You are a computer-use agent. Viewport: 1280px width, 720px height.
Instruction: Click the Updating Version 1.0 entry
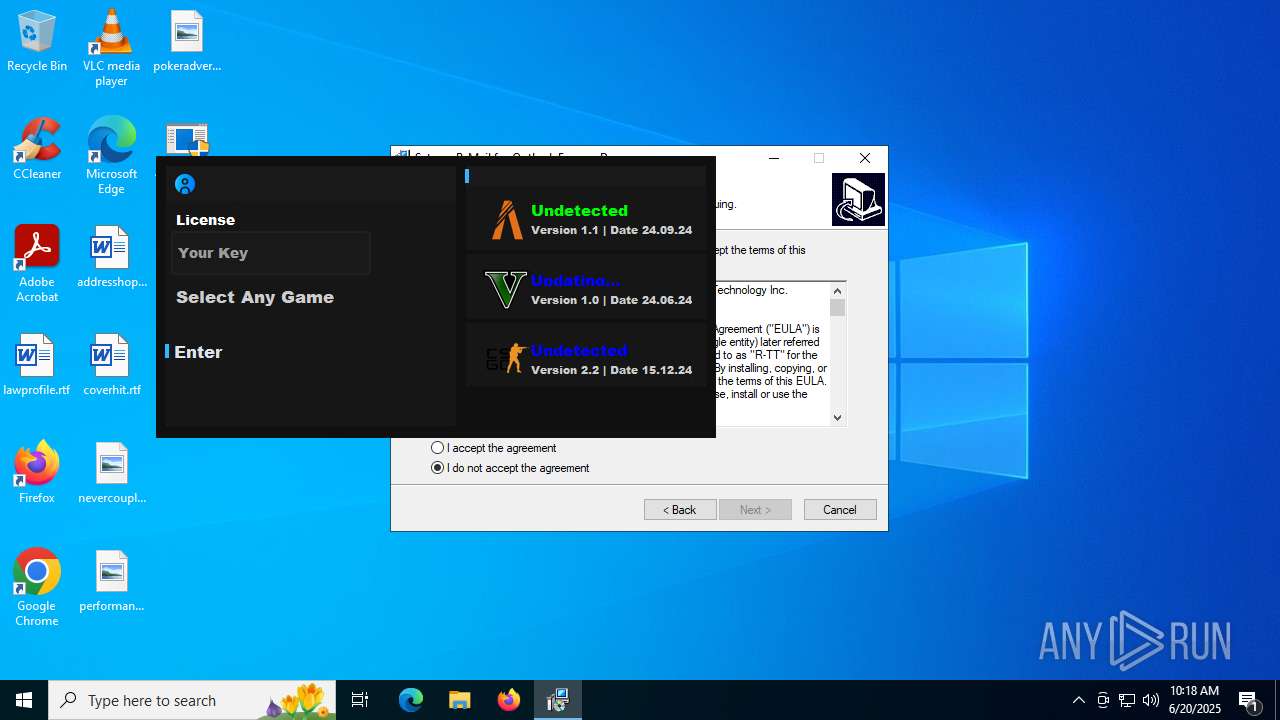pos(586,289)
